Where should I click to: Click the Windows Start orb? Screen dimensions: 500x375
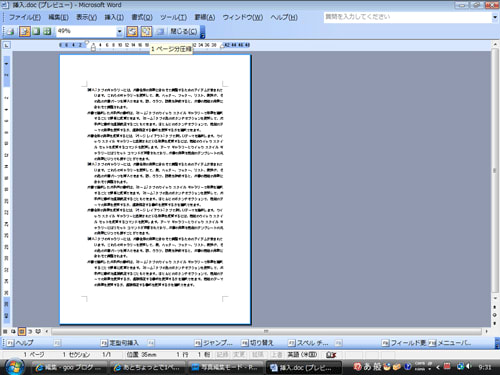point(14,367)
